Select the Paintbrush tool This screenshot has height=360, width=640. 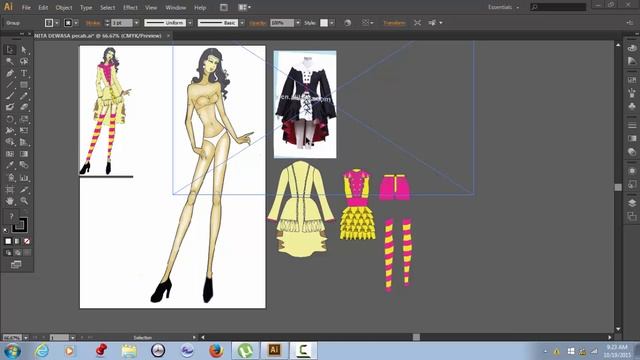10,96
